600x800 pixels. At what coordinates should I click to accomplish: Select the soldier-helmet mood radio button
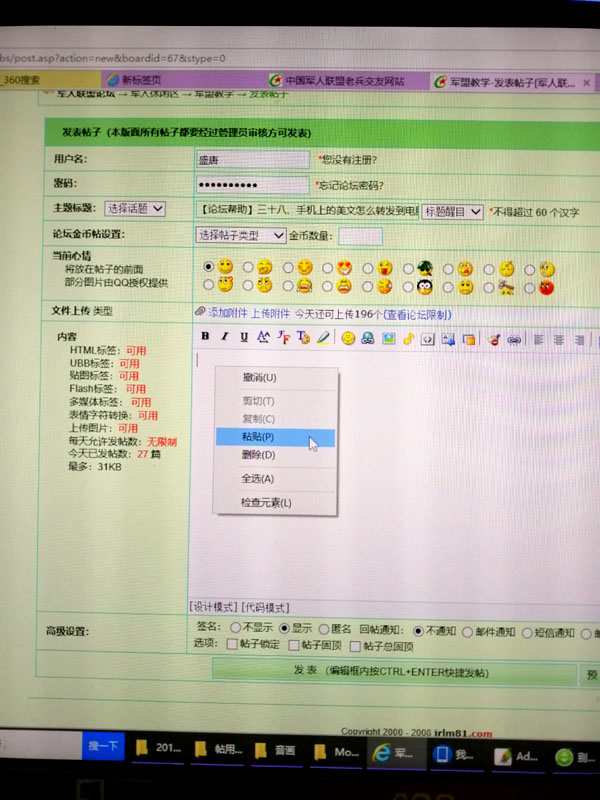pyautogui.click(x=408, y=268)
